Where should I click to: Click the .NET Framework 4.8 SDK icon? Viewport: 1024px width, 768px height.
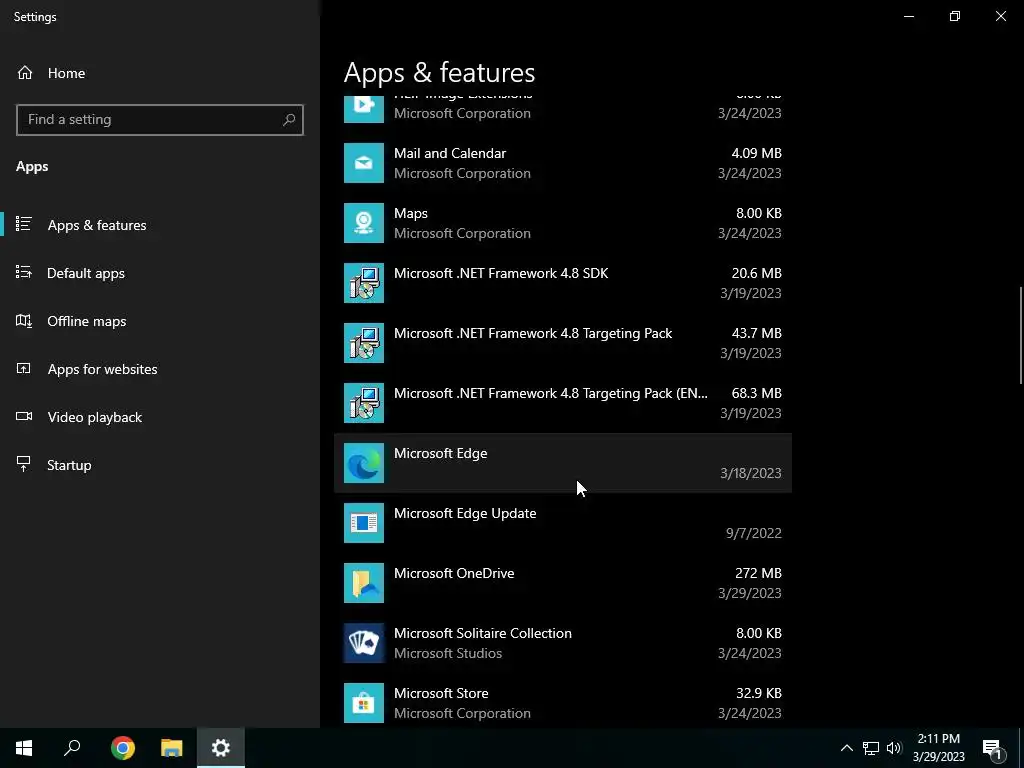364,283
